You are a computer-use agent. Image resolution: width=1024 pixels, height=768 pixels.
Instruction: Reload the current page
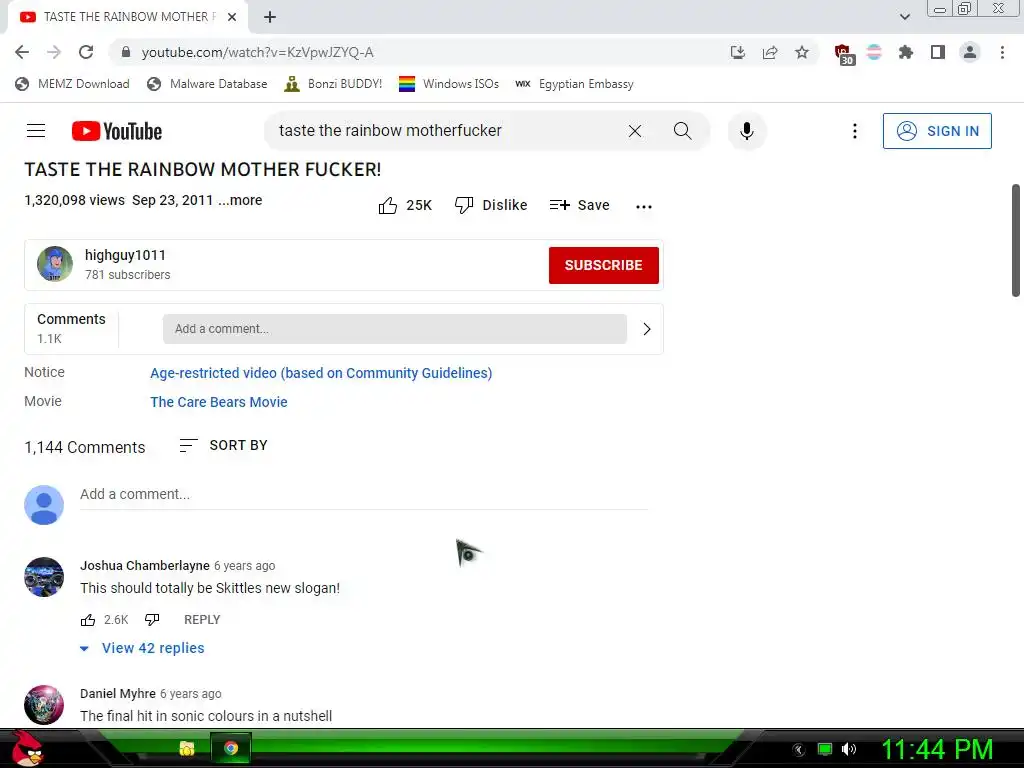86,52
